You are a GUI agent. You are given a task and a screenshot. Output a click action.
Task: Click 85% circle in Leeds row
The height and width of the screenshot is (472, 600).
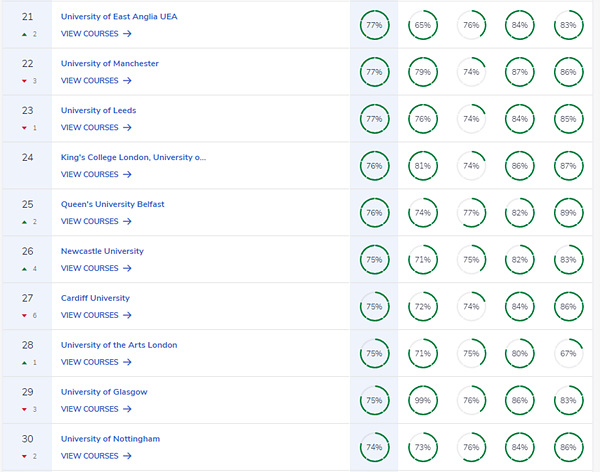(x=569, y=119)
